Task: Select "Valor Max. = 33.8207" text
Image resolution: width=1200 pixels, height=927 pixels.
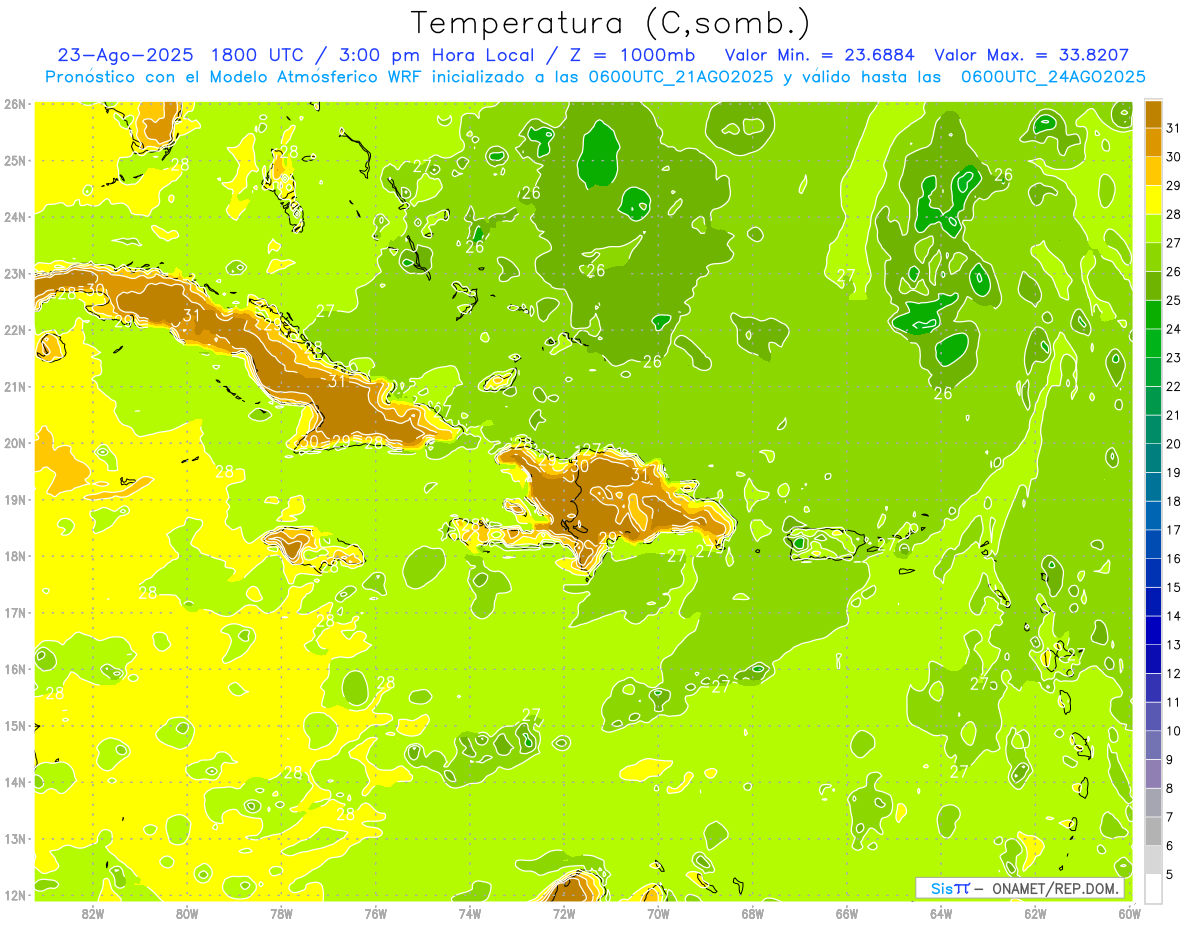Action: coord(1031,55)
